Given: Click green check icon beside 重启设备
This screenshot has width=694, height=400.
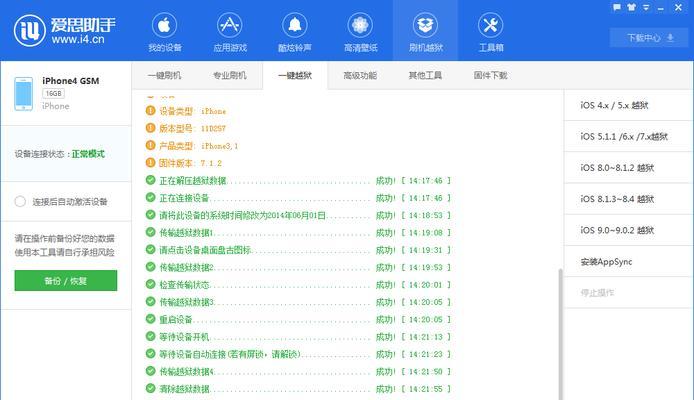Looking at the screenshot, I should (x=150, y=319).
